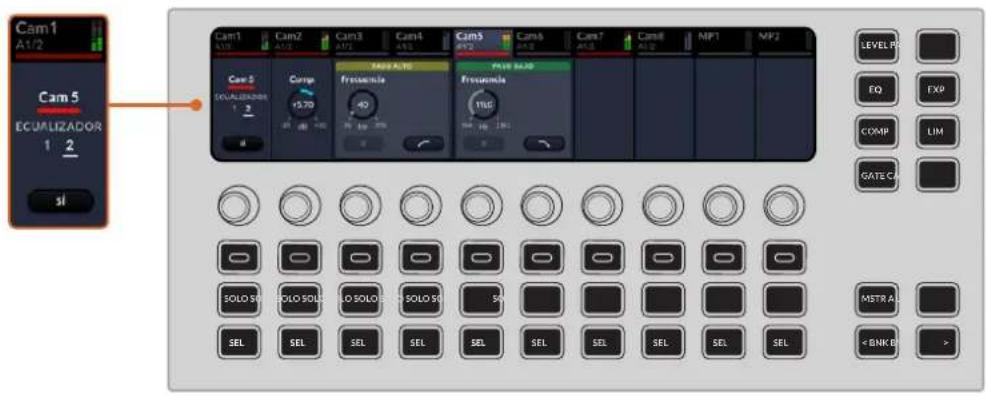Hit the oval-icon button in the MP1 column

click(722, 258)
